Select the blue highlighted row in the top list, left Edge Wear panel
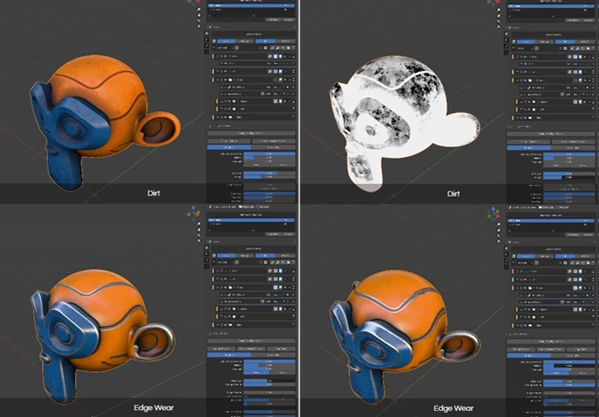 tap(251, 220)
